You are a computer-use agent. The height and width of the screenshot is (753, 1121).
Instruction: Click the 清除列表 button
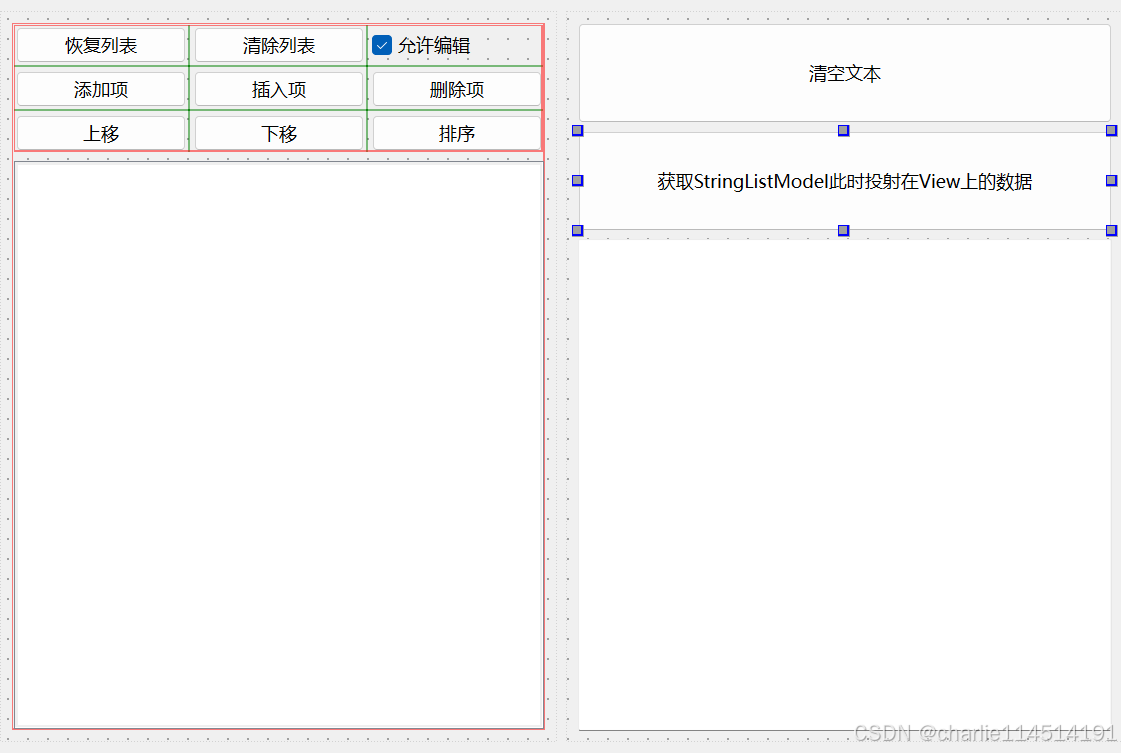279,46
